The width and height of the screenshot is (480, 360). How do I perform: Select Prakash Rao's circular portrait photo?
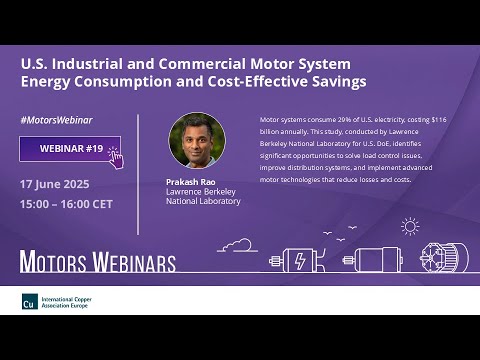click(197, 140)
